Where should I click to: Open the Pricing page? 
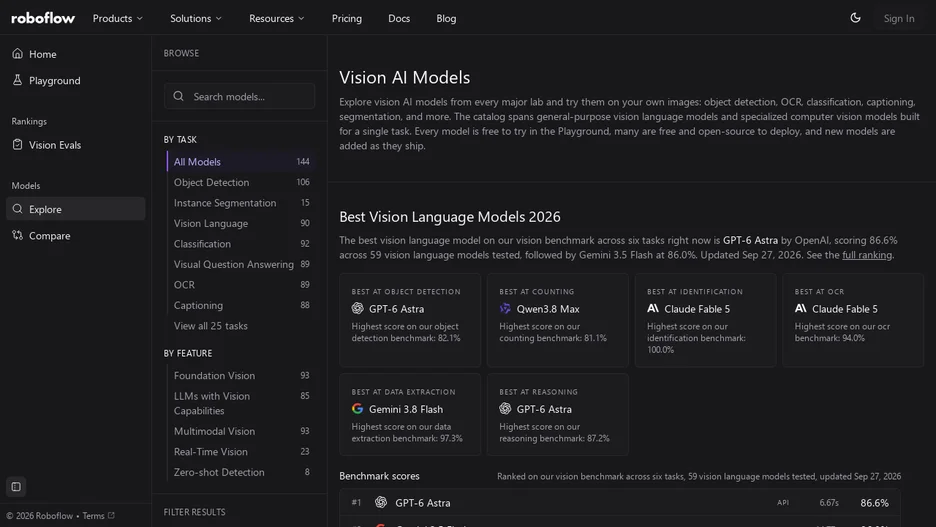tap(347, 19)
